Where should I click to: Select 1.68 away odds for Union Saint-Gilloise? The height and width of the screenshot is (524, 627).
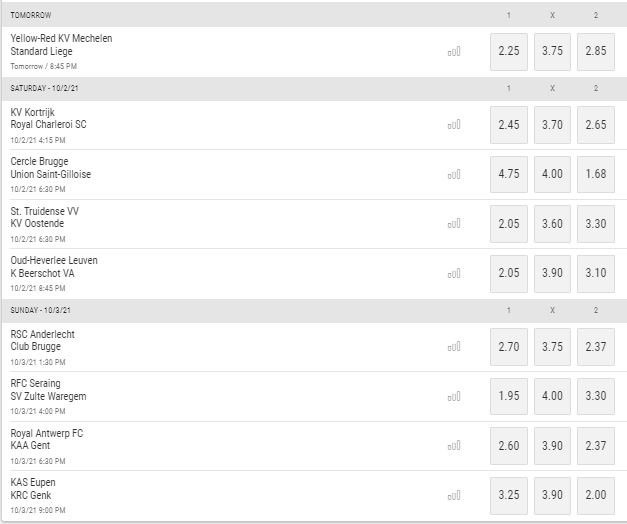point(596,174)
